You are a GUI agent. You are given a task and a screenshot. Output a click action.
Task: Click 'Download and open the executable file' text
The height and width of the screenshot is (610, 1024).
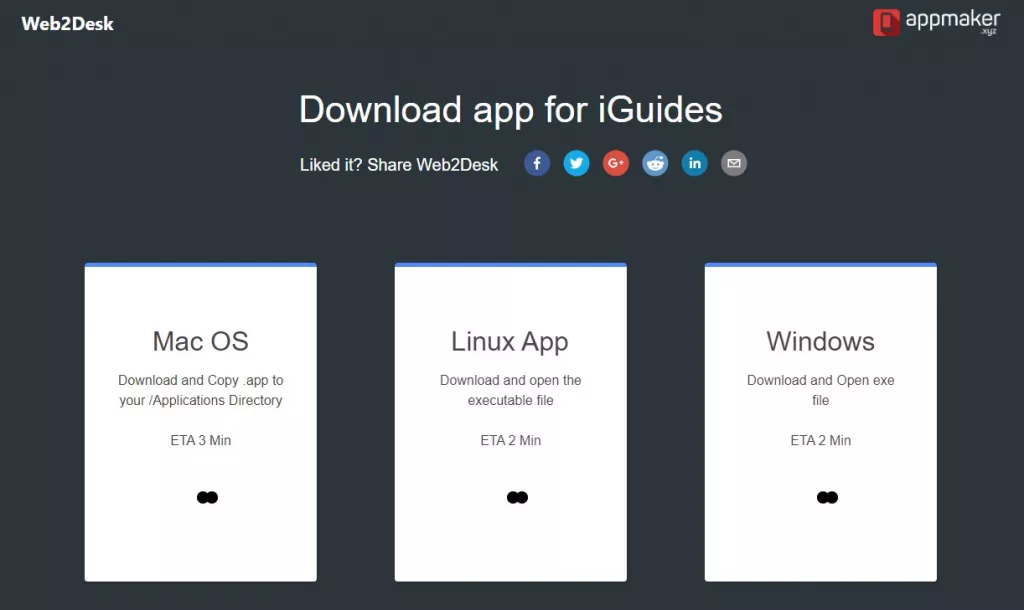tap(511, 390)
